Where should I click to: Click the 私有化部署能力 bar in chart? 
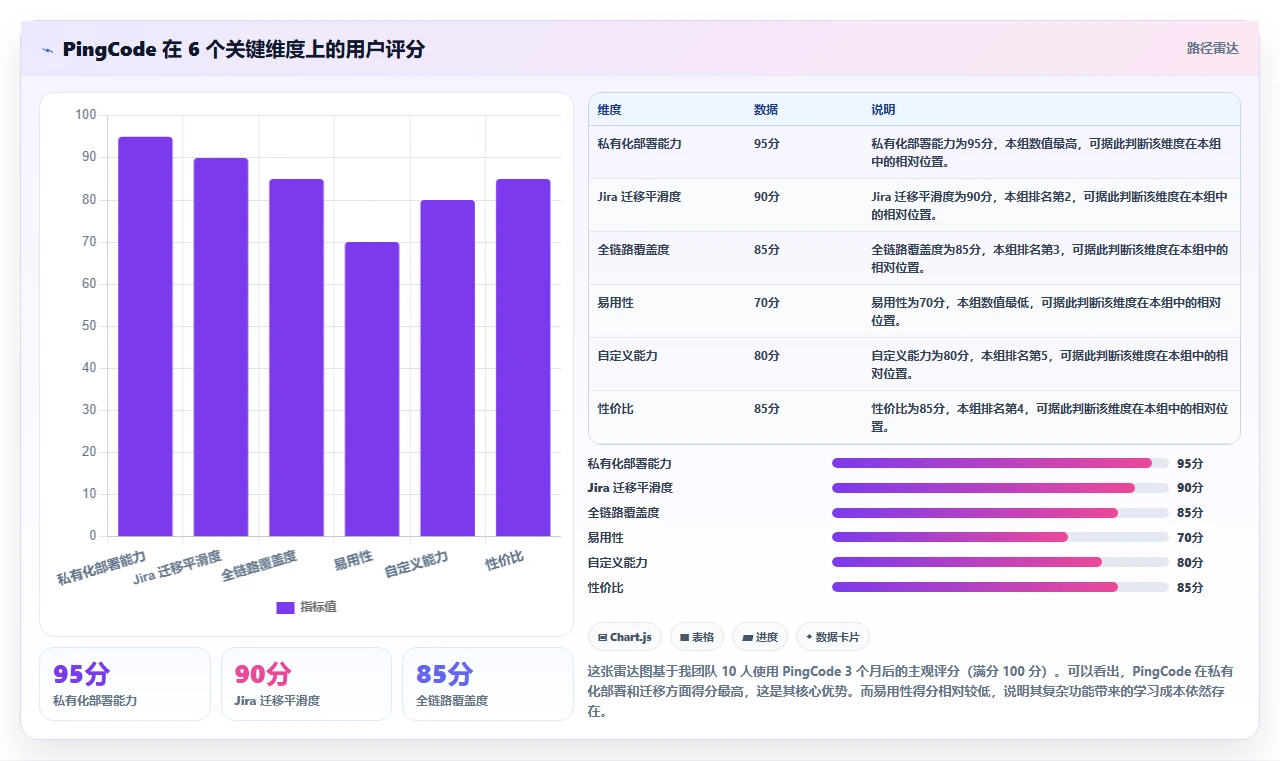coord(145,336)
